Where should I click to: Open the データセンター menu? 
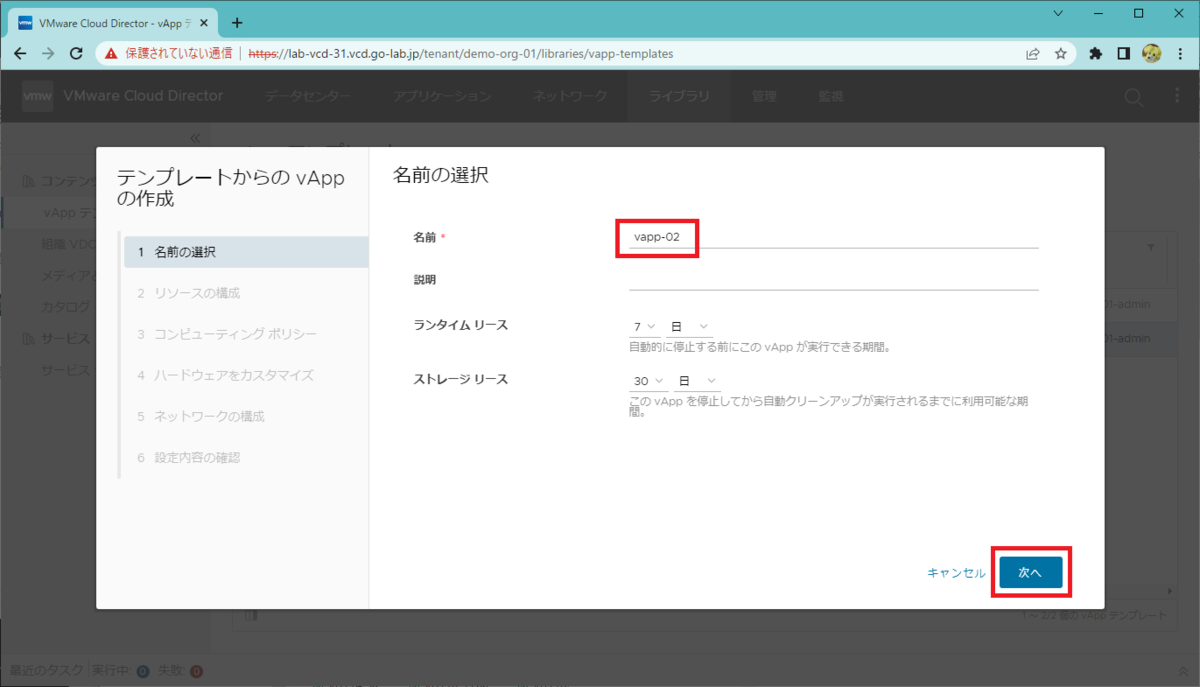pos(308,96)
